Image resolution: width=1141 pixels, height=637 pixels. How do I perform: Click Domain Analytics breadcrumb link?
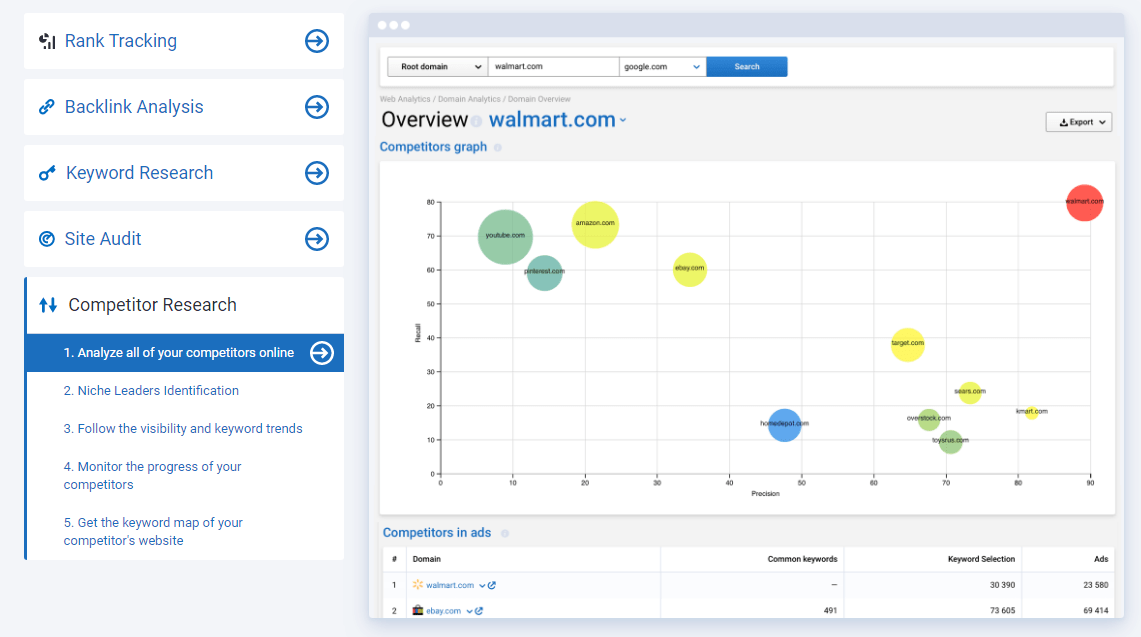tap(469, 99)
